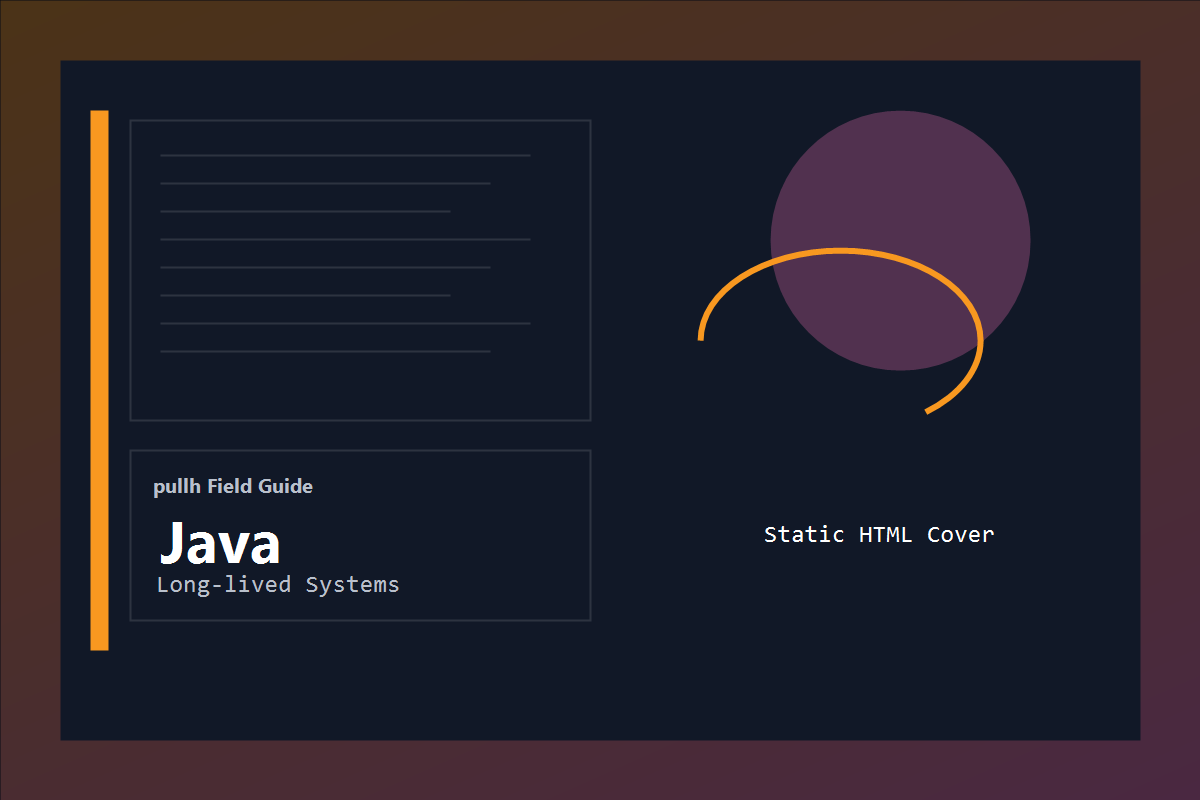Click the "Static HTML Cover" caption
The width and height of the screenshot is (1200, 800).
(879, 535)
